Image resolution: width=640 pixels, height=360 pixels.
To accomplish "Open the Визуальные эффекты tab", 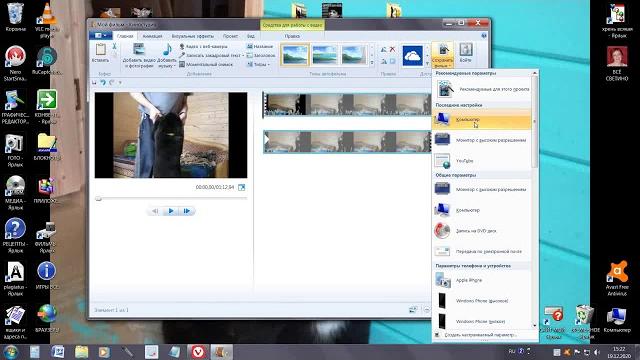I will (192, 36).
